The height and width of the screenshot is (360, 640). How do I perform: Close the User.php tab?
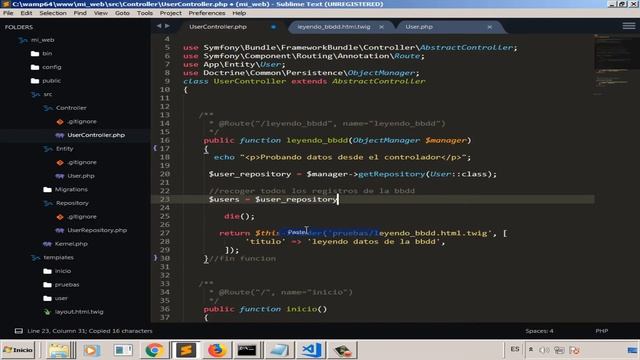(x=489, y=27)
